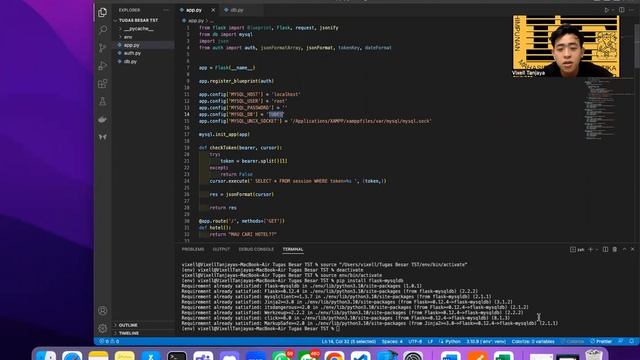Select the zsh terminal instance
The width and height of the screenshot is (640, 360).
pos(577,249)
